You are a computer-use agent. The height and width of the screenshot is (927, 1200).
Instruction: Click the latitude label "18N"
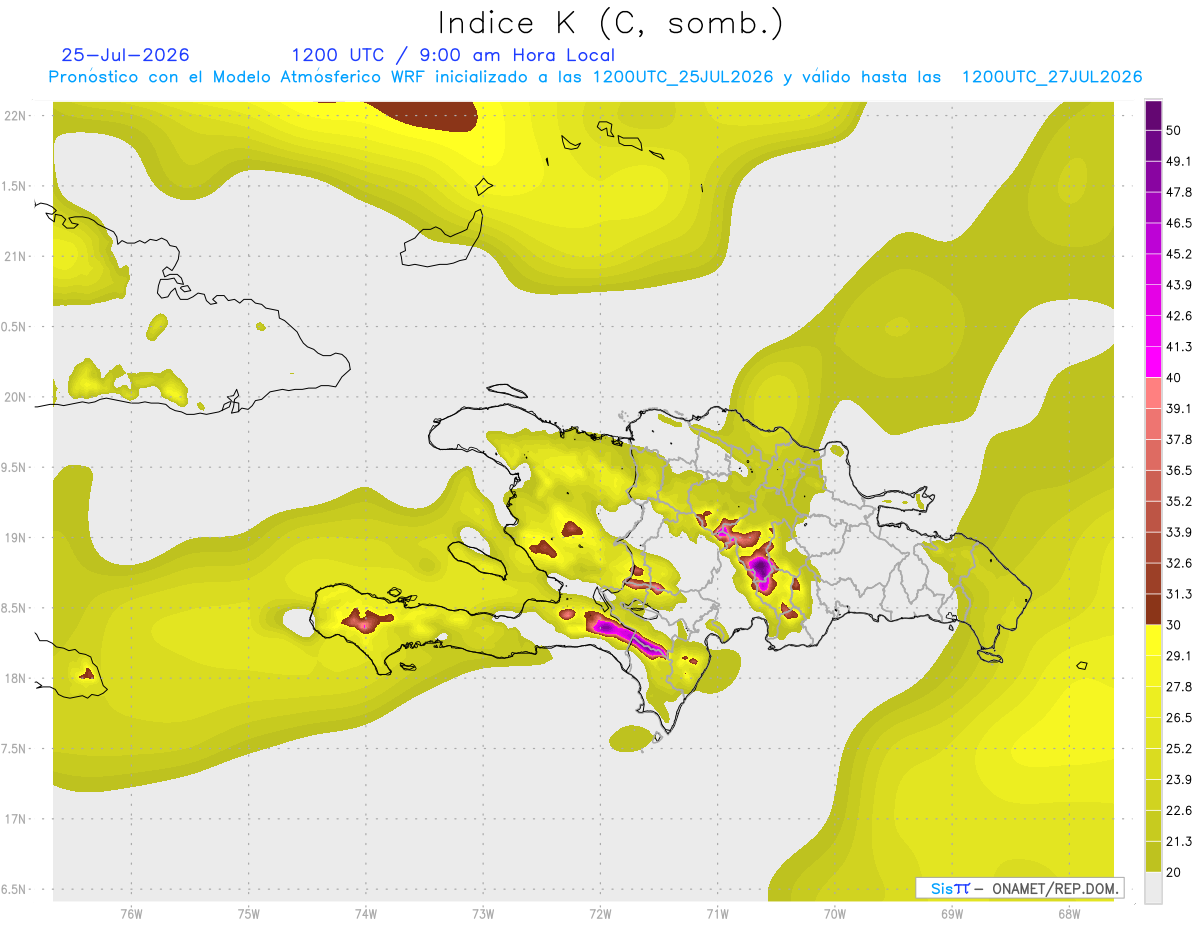pos(15,678)
